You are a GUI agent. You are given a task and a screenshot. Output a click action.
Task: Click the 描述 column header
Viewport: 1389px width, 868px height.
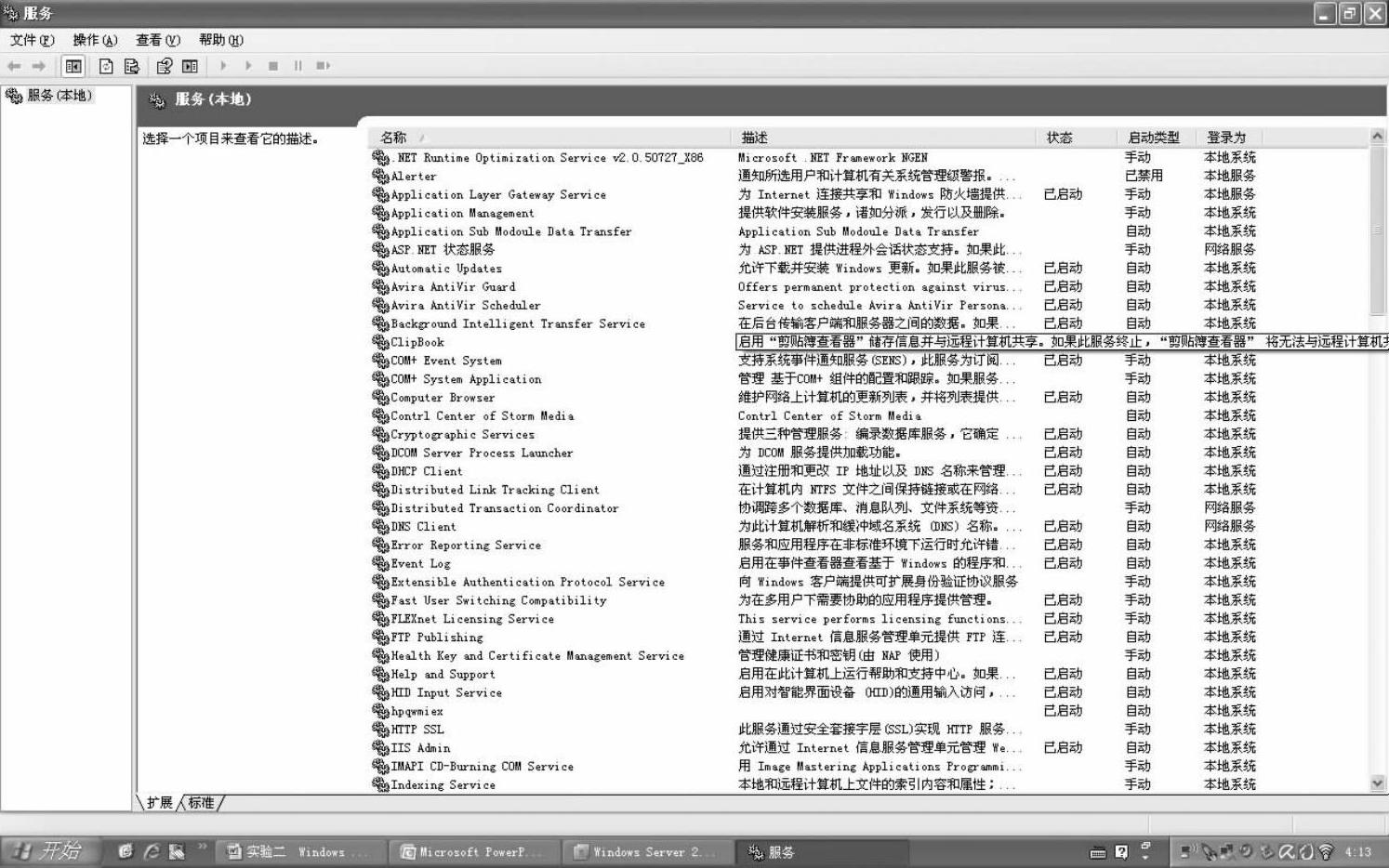click(882, 138)
